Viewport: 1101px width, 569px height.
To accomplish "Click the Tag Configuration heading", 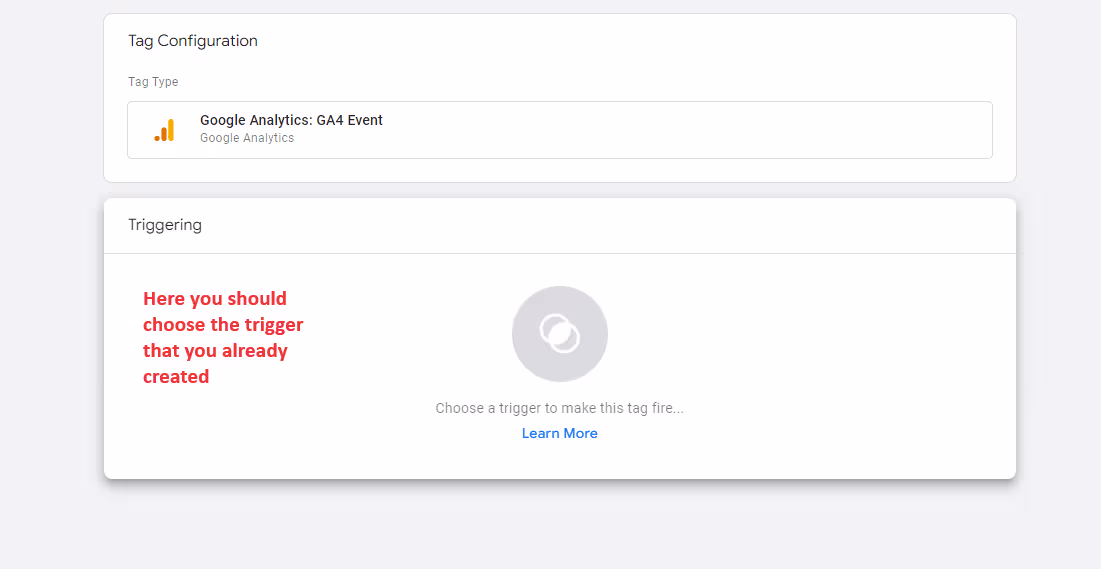I will pos(193,41).
